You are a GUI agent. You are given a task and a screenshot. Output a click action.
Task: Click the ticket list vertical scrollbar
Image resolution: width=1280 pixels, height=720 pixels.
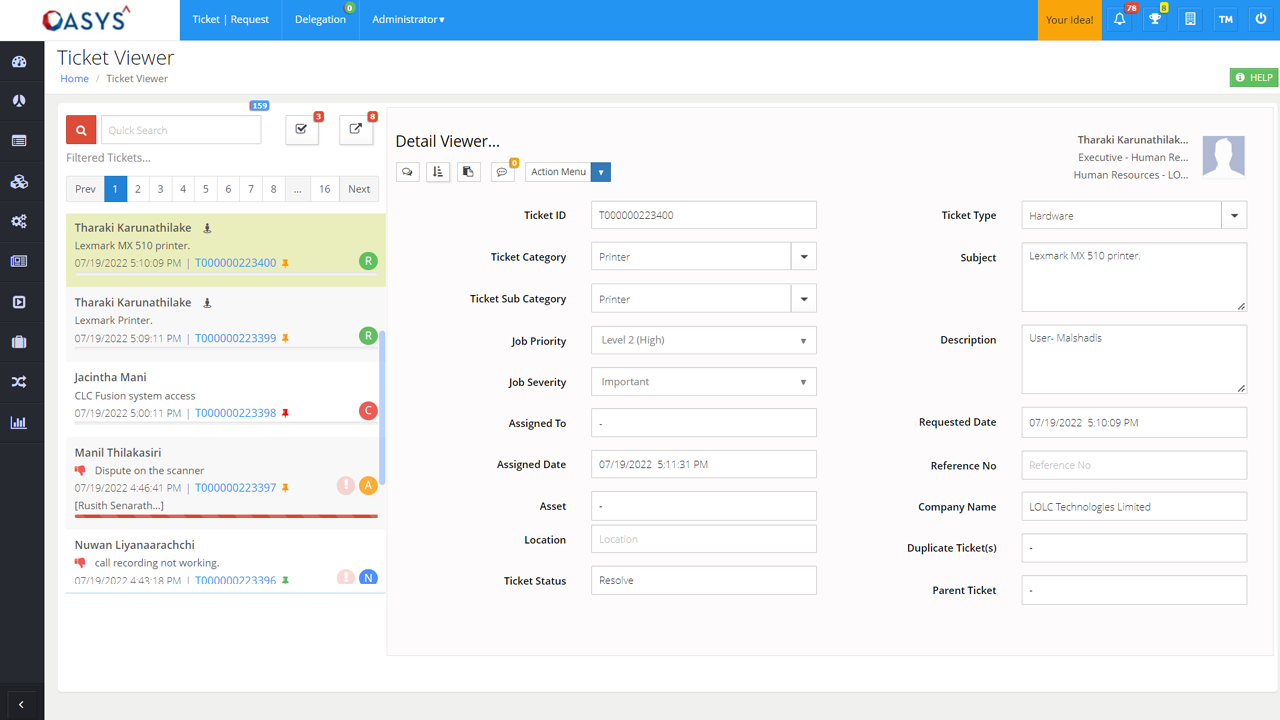coord(382,408)
